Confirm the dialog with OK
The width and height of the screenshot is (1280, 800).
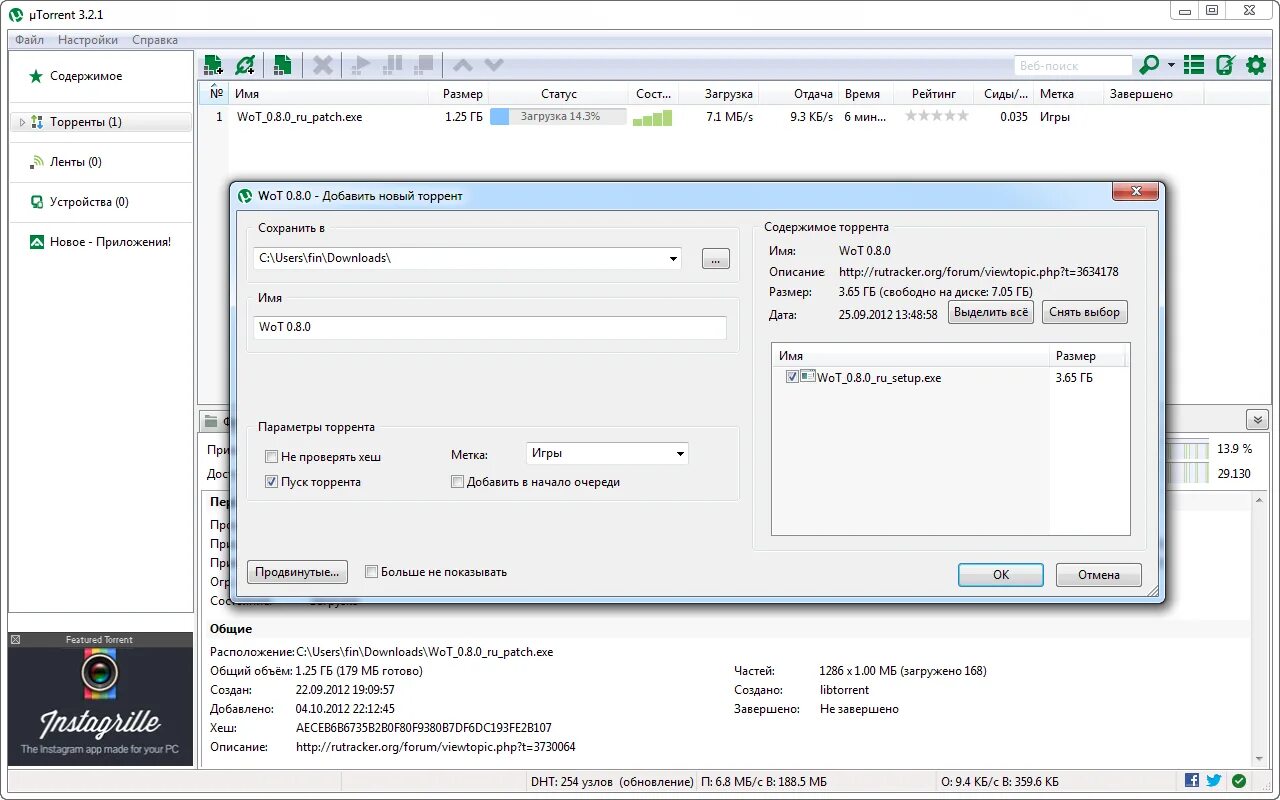(x=1001, y=575)
